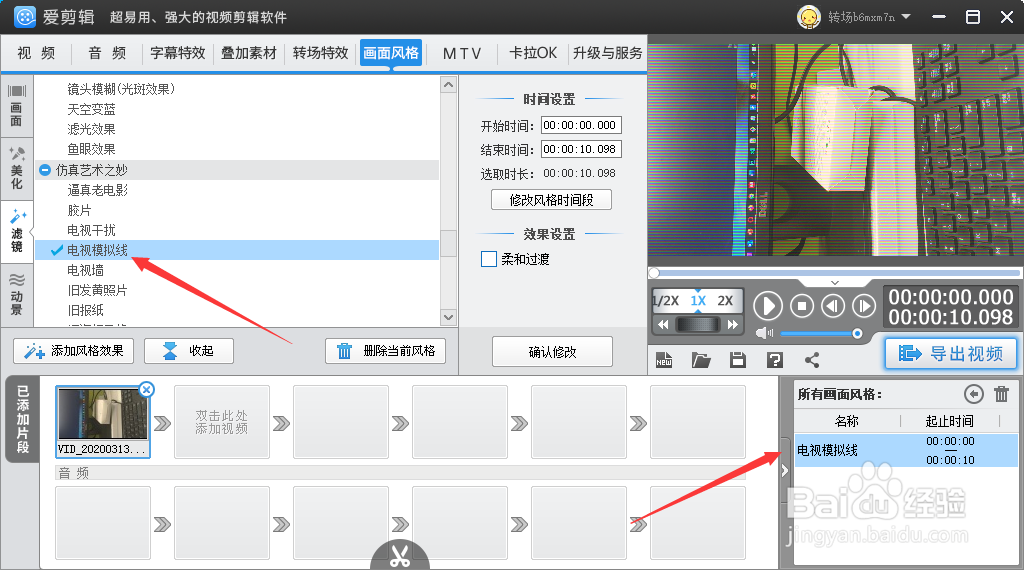Open the user avatar profile icon
Viewport: 1024px width, 570px height.
tap(808, 17)
